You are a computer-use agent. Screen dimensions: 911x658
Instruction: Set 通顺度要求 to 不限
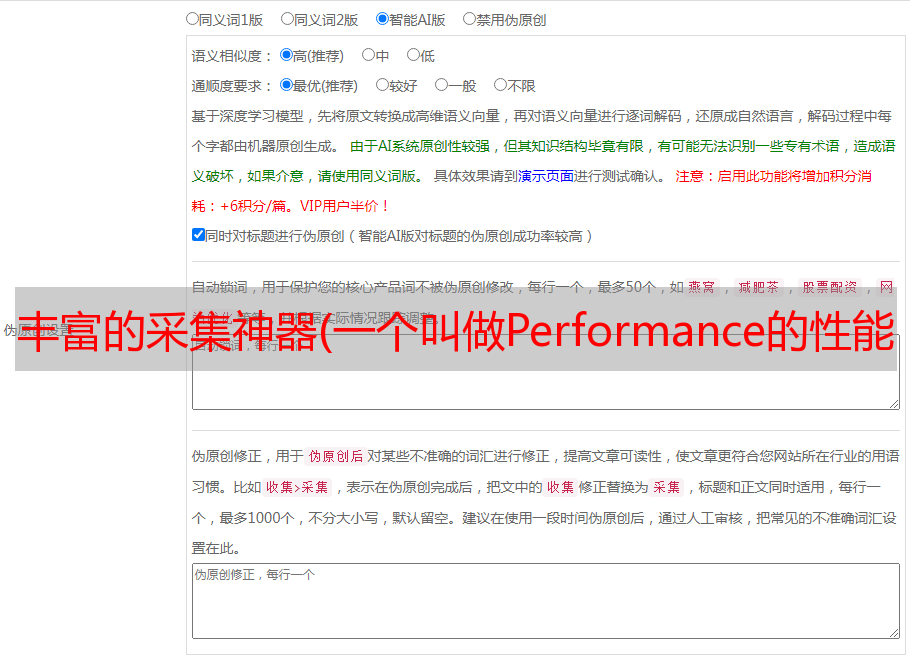[x=500, y=85]
